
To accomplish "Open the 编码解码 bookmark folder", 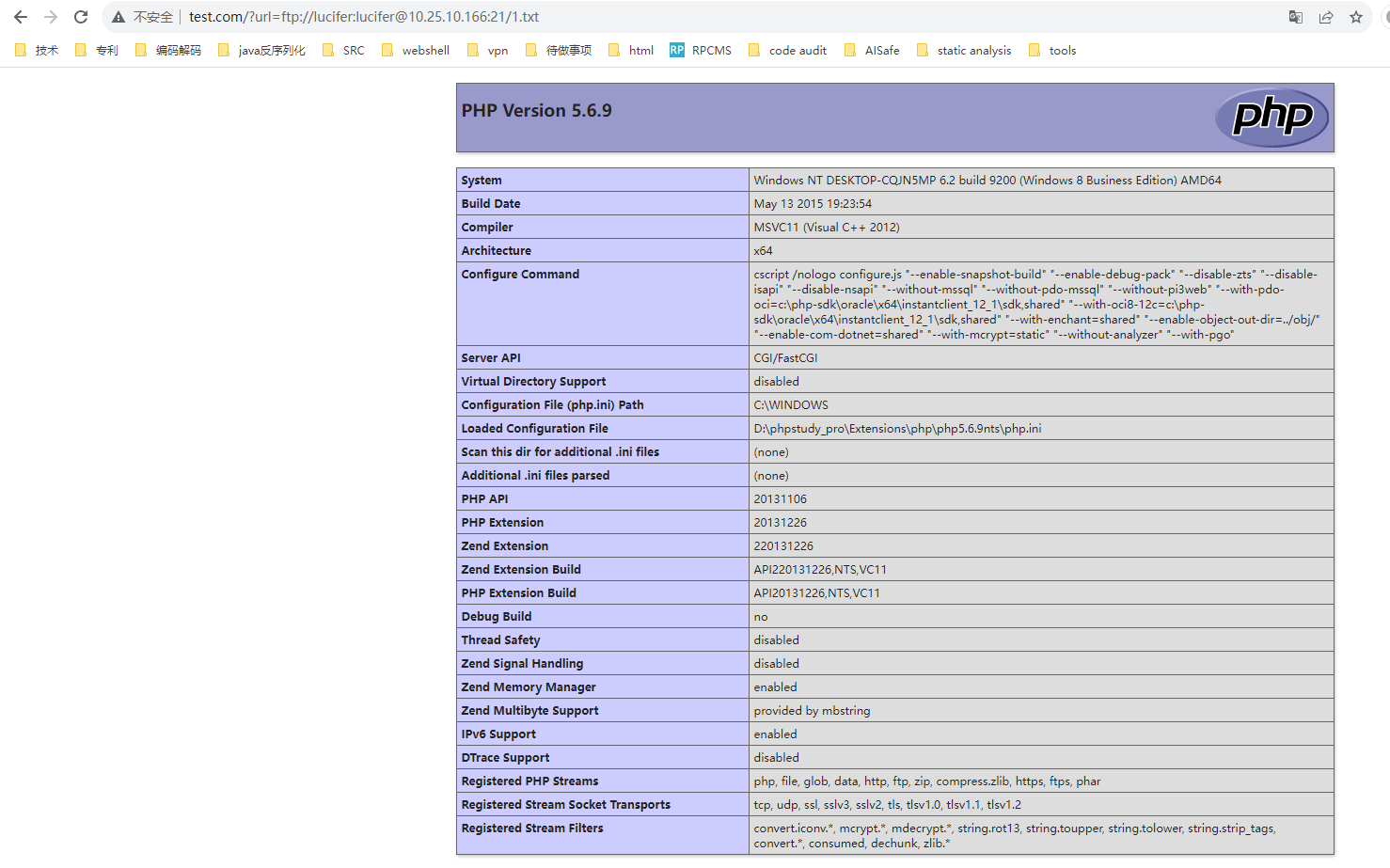I will (x=168, y=51).
